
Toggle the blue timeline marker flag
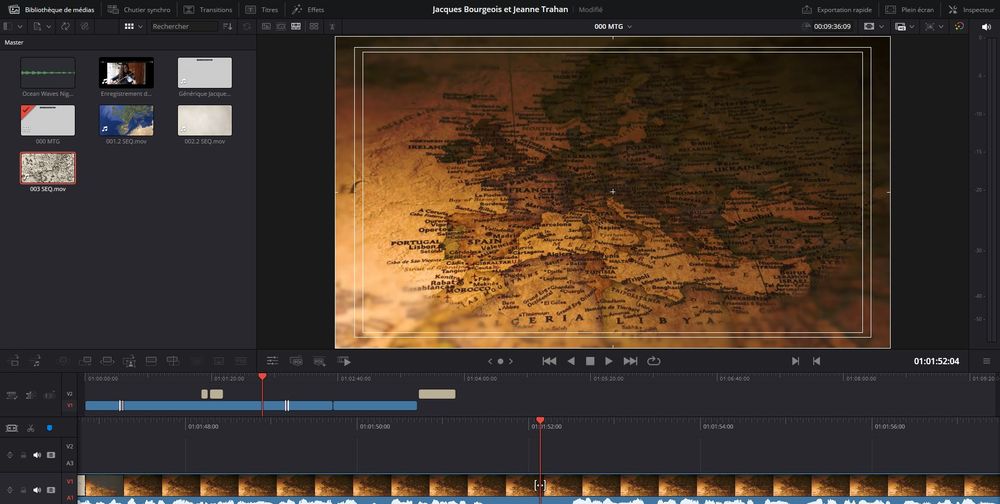pos(49,428)
